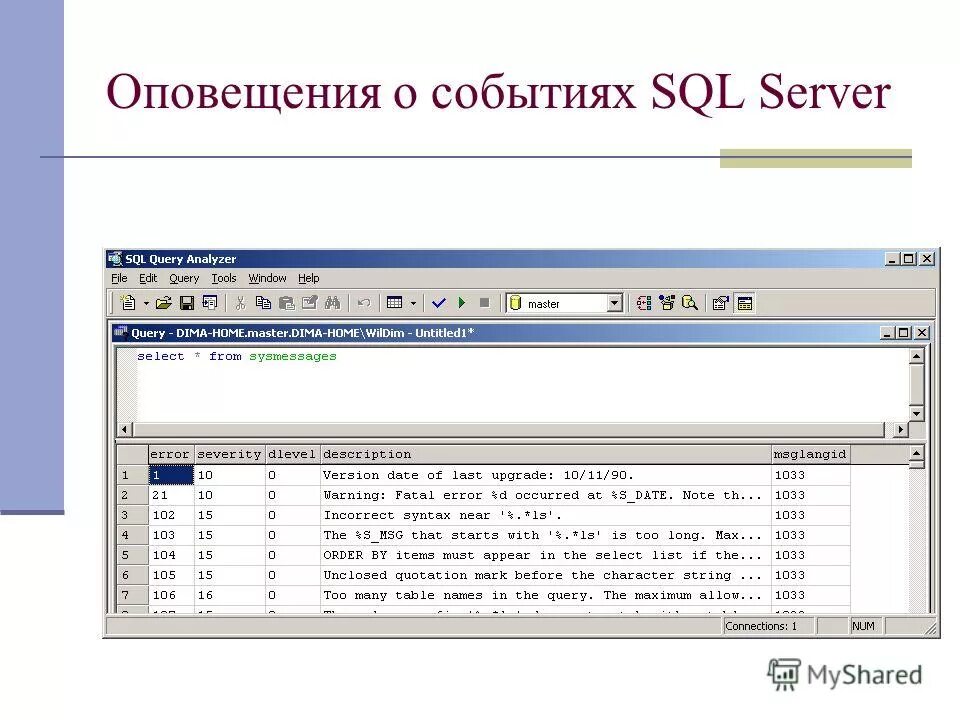Open the Query menu
The width and height of the screenshot is (960, 720).
(x=184, y=278)
